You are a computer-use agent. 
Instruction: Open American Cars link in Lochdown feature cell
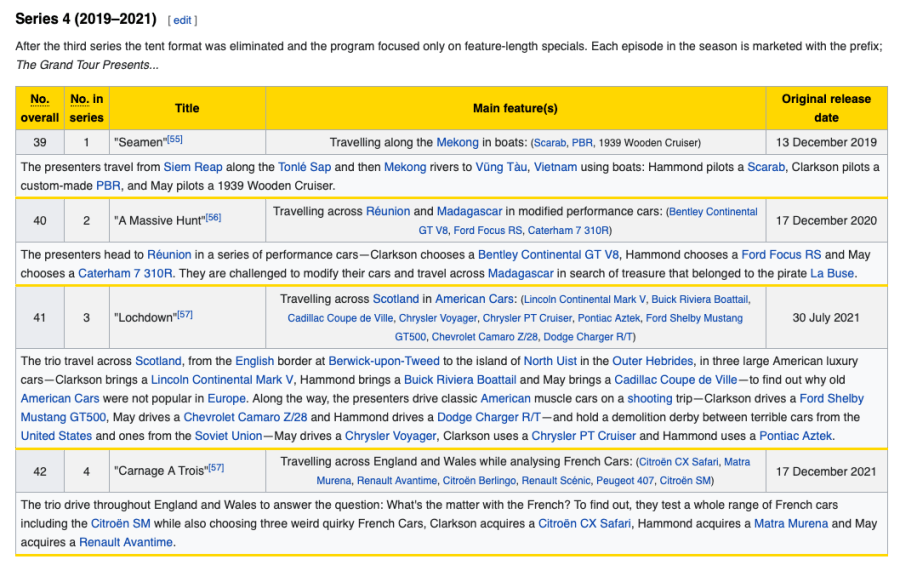(474, 299)
